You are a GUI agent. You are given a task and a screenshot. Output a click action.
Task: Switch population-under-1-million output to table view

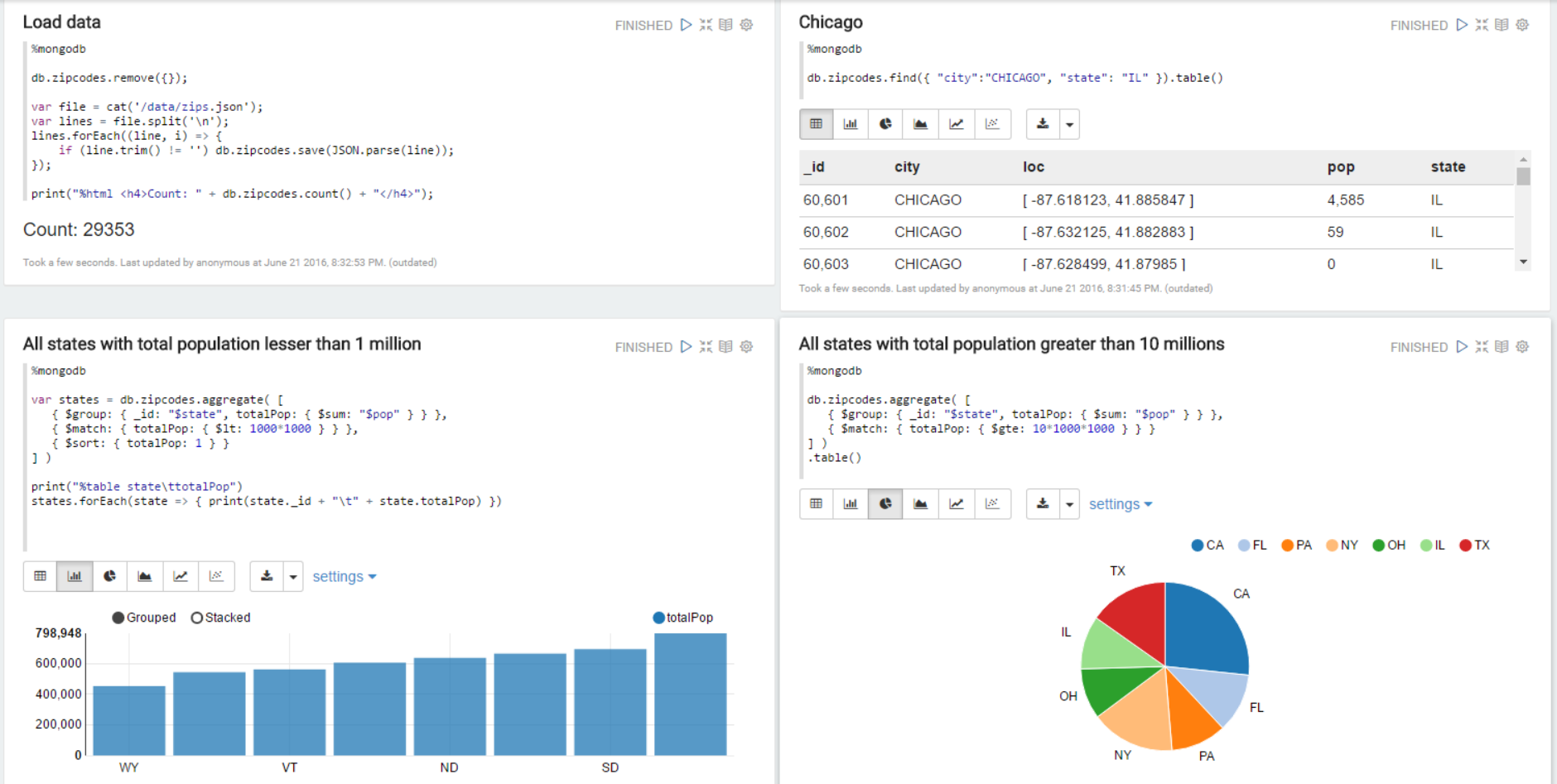(40, 576)
